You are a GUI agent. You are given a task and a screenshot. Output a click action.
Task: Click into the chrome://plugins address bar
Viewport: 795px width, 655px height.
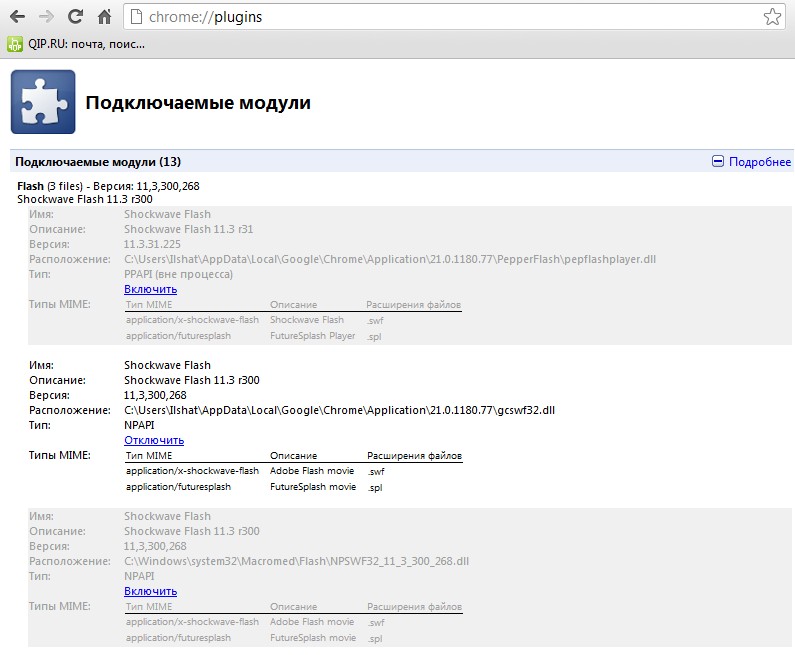point(450,17)
